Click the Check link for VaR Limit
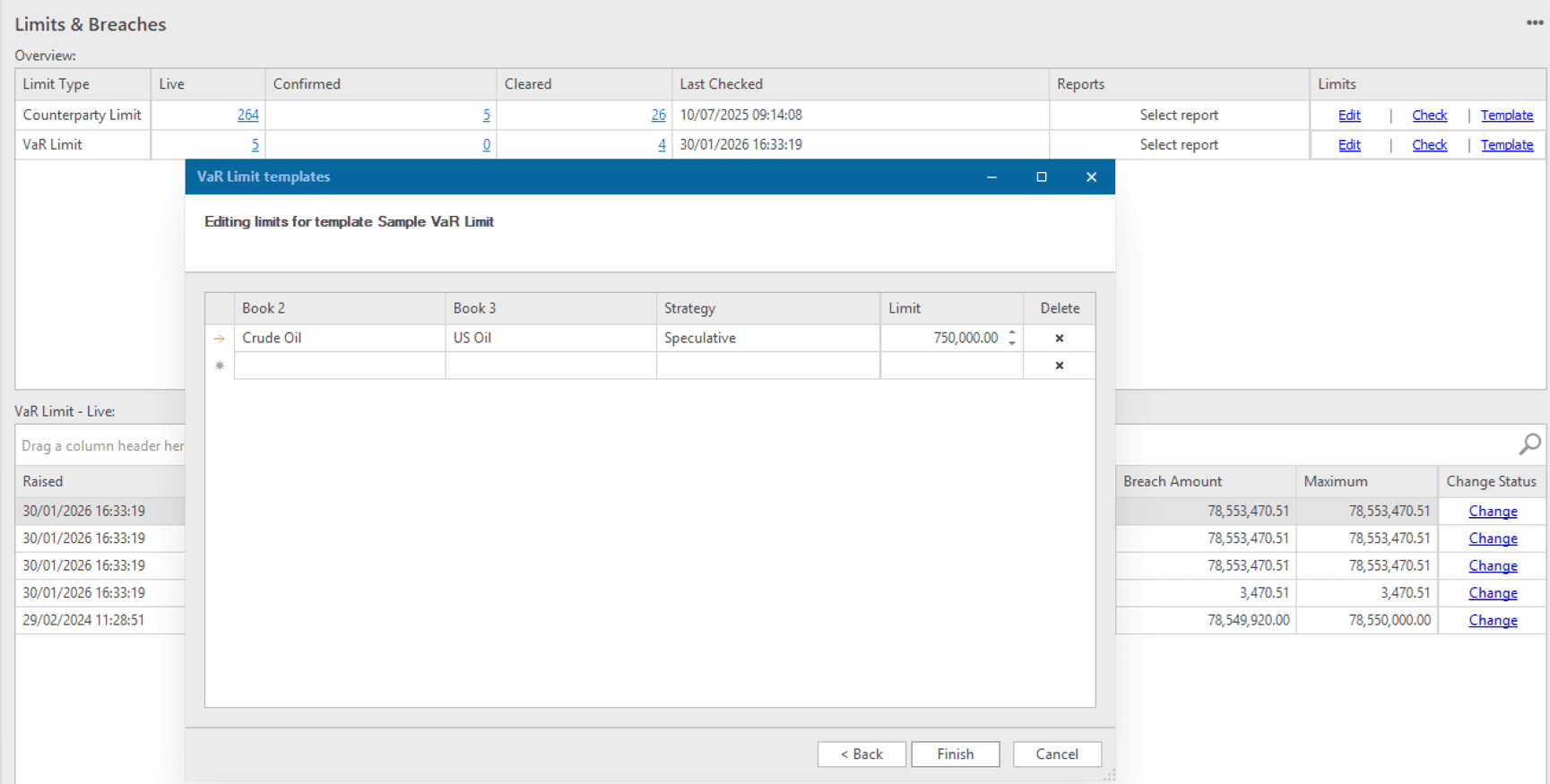 pyautogui.click(x=1429, y=144)
